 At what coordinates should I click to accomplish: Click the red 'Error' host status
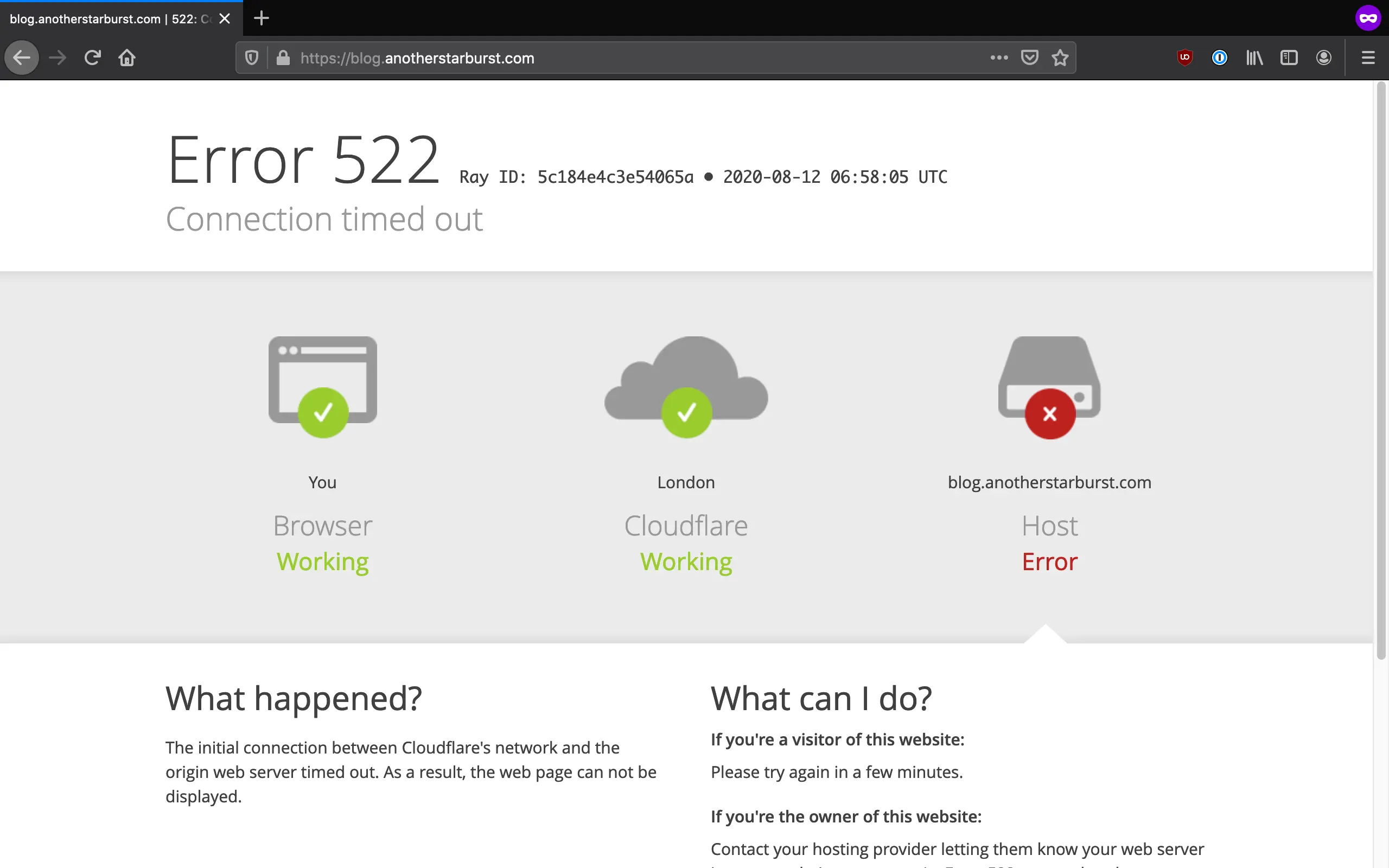tap(1050, 561)
